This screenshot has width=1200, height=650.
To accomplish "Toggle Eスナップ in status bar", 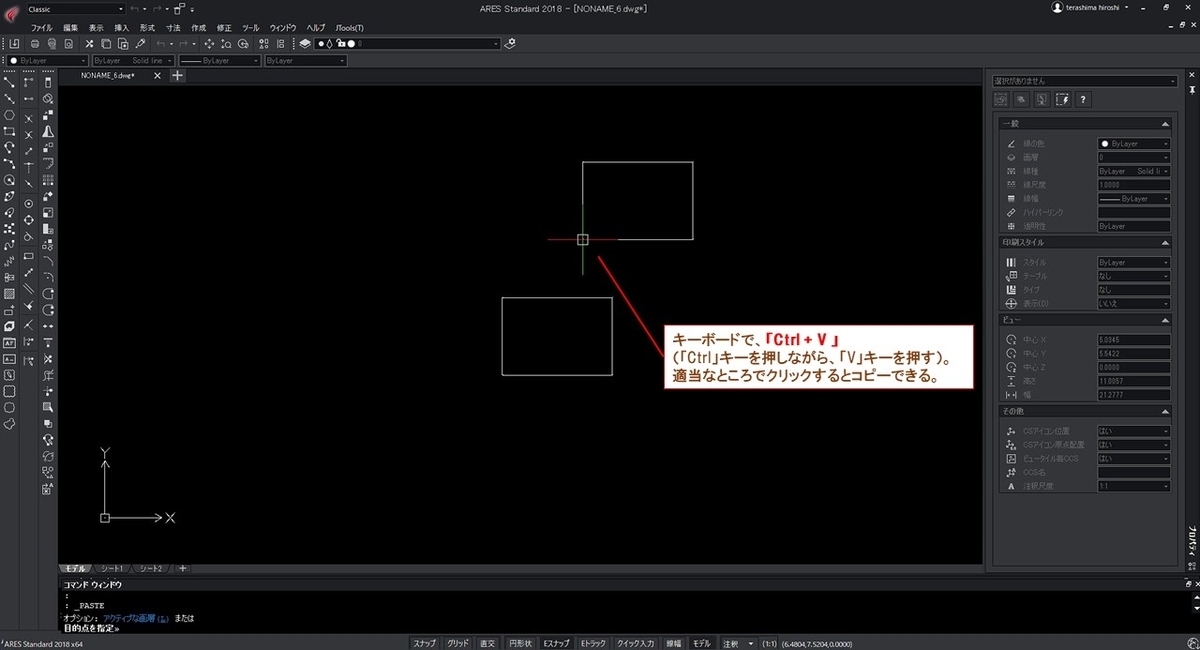I will (556, 644).
